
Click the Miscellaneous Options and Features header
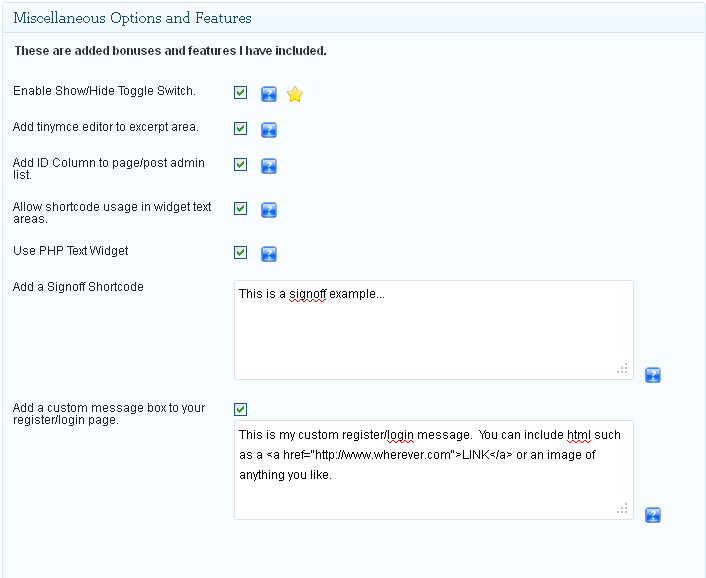(132, 18)
